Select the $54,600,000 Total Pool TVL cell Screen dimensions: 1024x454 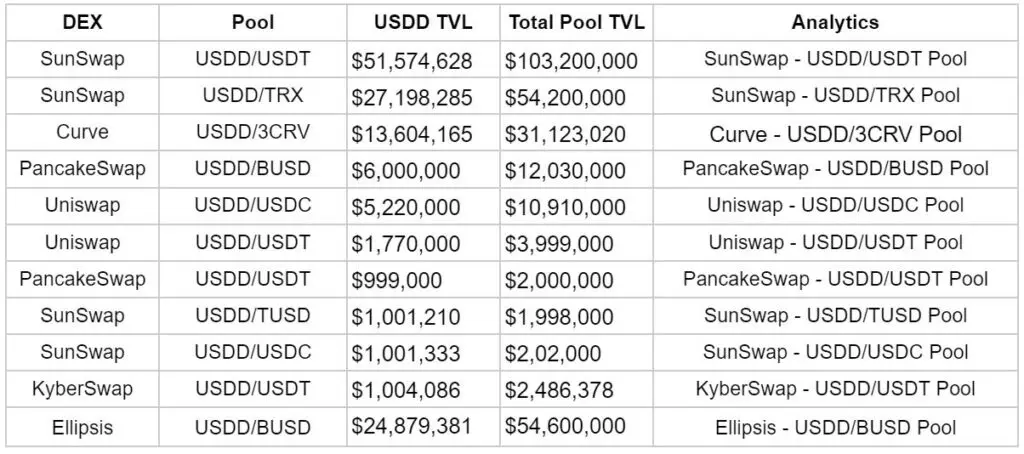[565, 427]
